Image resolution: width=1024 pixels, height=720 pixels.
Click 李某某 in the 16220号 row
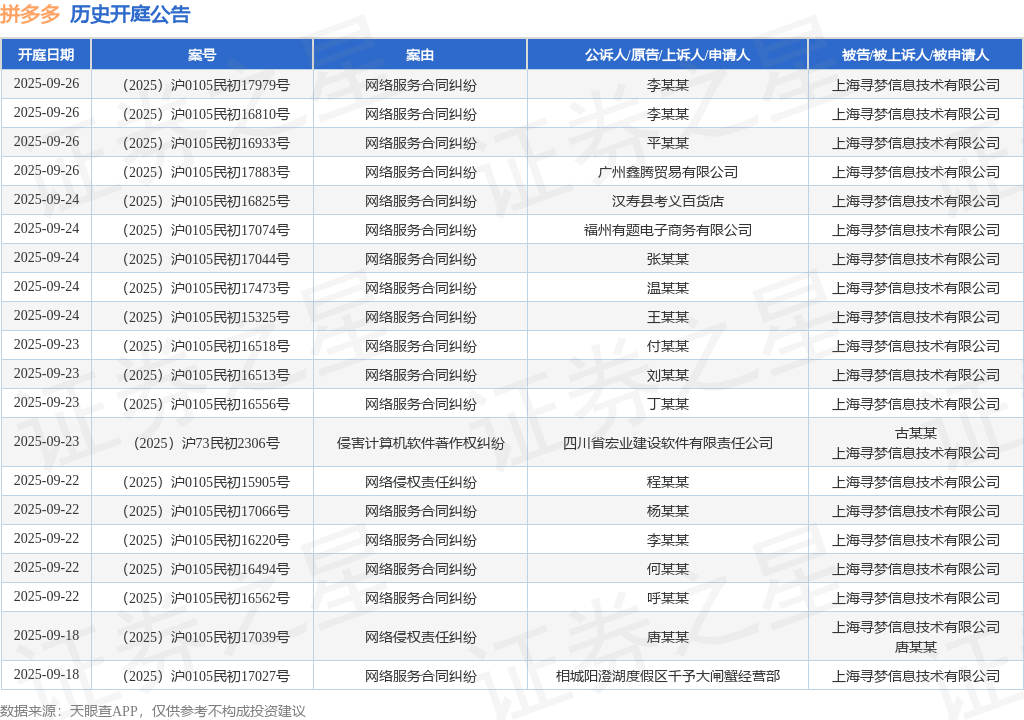667,540
